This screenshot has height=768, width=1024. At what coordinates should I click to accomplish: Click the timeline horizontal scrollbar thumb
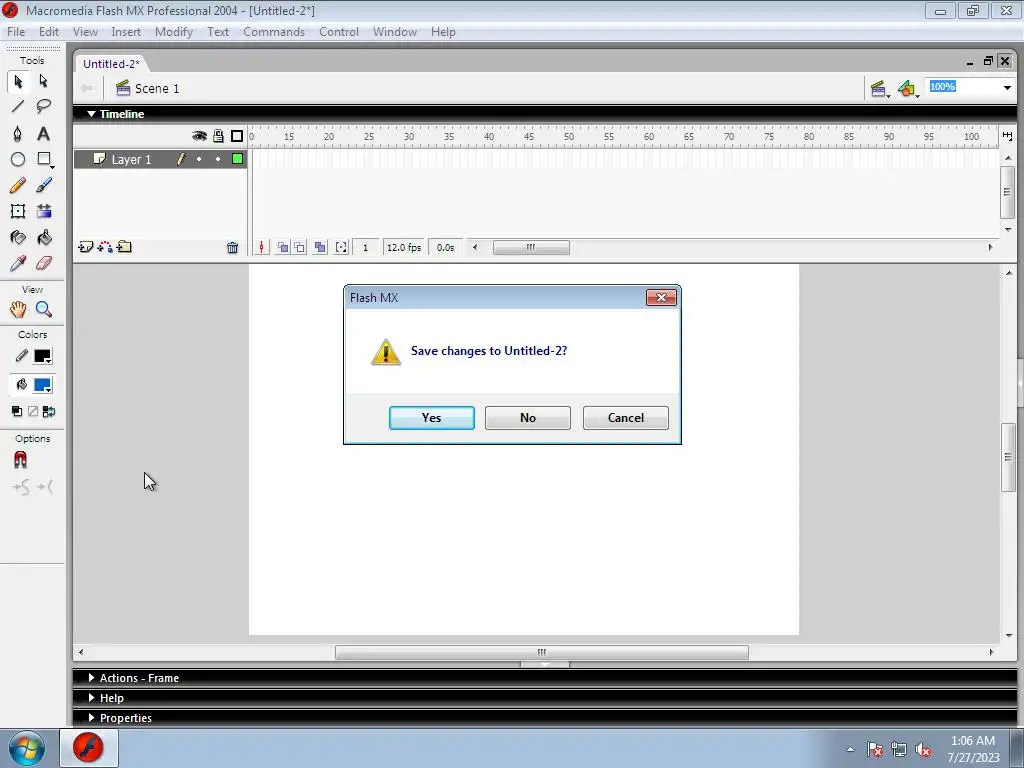click(x=531, y=248)
